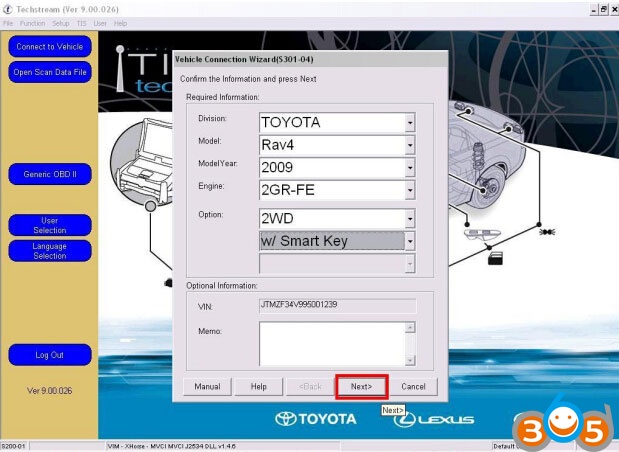The width and height of the screenshot is (619, 452).
Task: Open the User menu
Action: (x=100, y=23)
